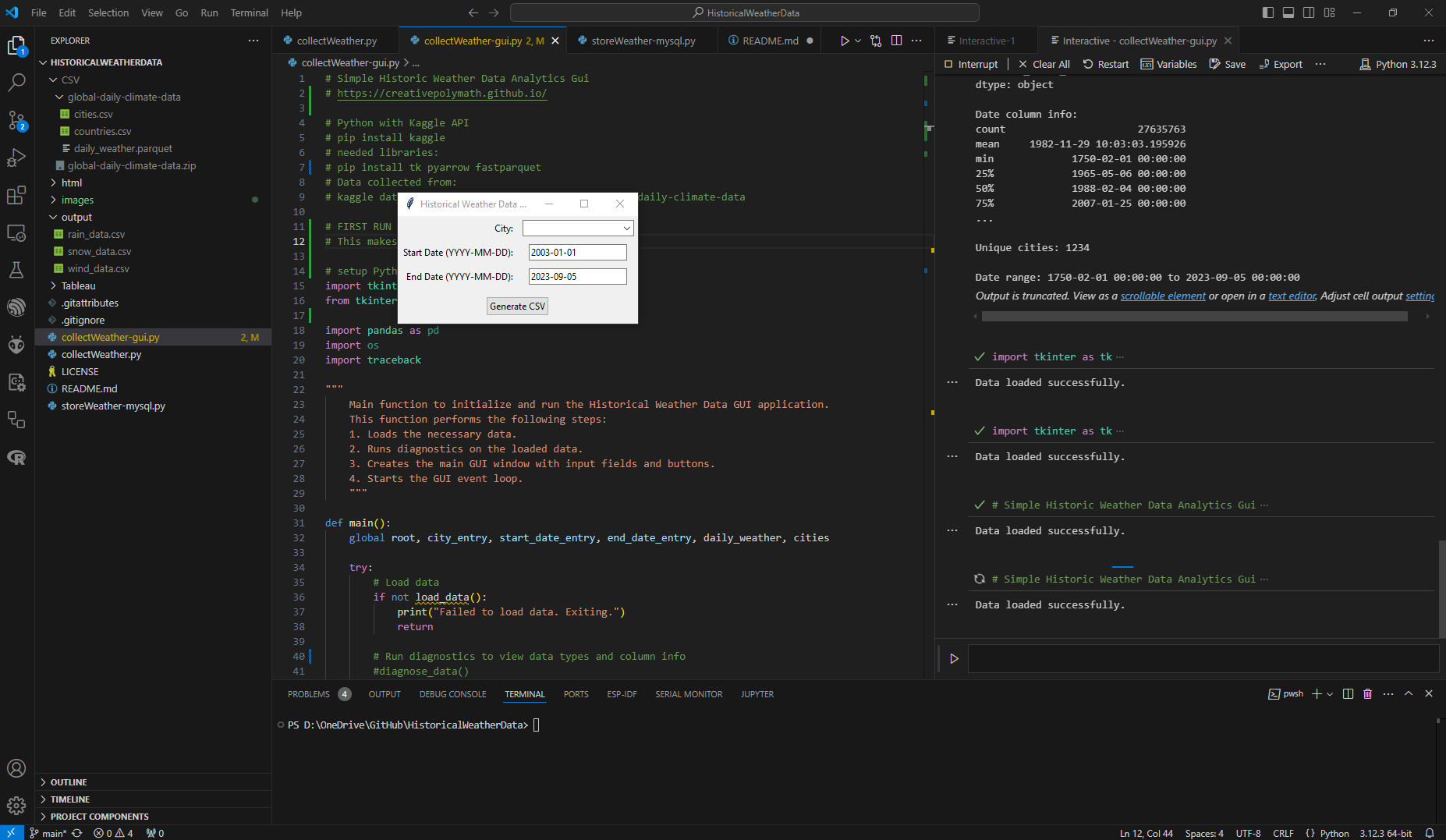Click the output horizontal scrollbar
This screenshot has width=1446, height=840.
pyautogui.click(x=1194, y=317)
